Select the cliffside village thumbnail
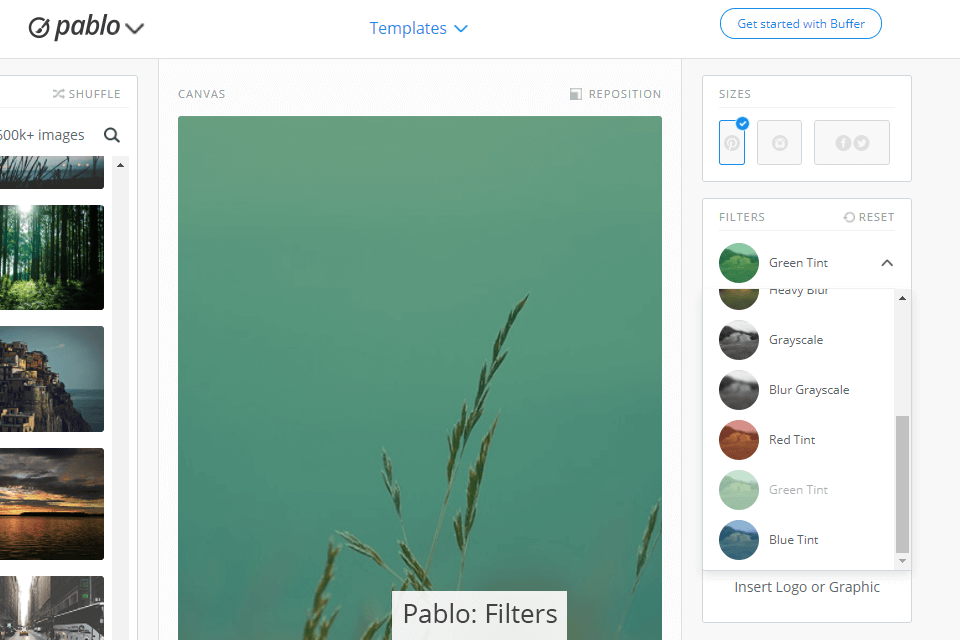The height and width of the screenshot is (640, 960). [x=51, y=378]
